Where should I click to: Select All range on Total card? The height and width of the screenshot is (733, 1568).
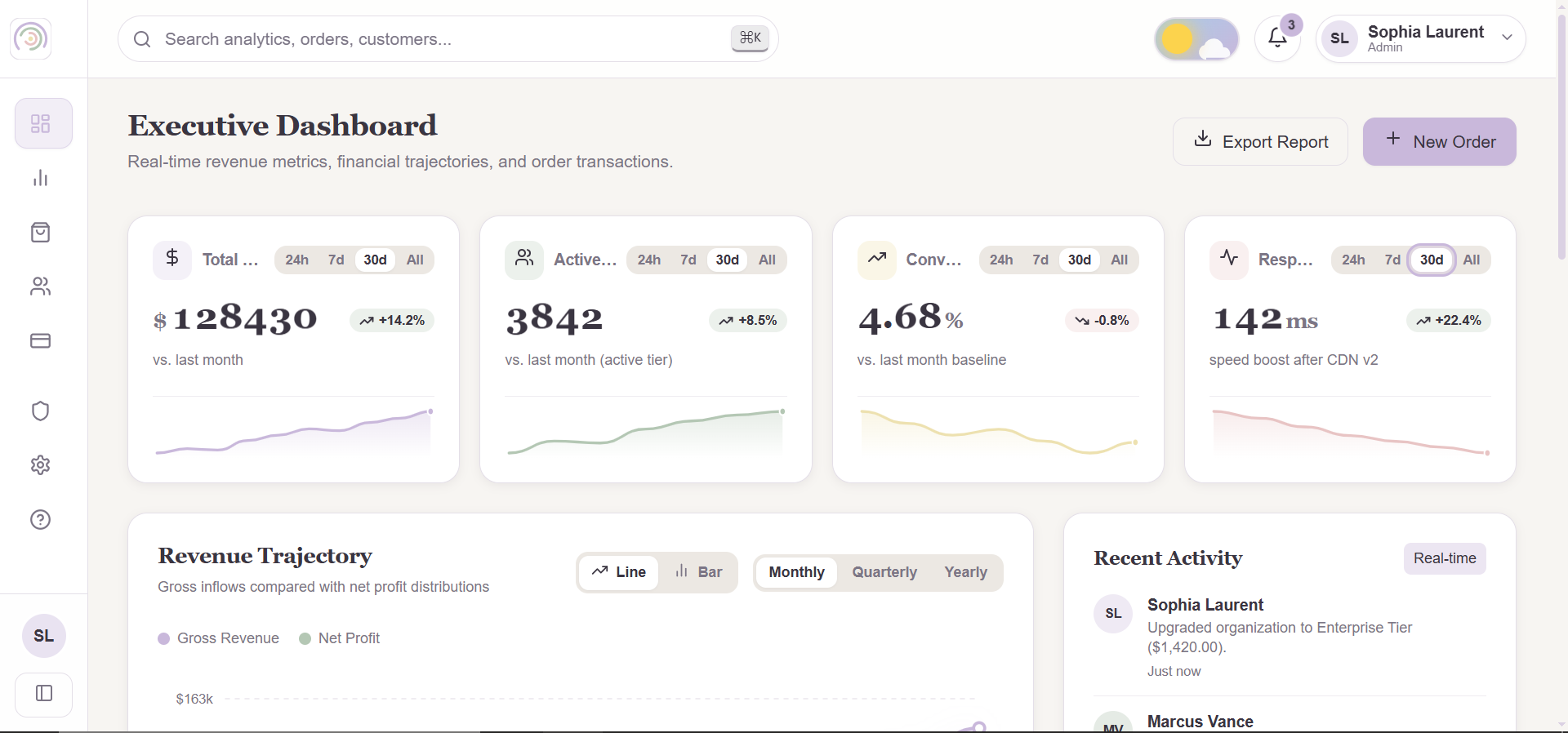pyautogui.click(x=415, y=260)
